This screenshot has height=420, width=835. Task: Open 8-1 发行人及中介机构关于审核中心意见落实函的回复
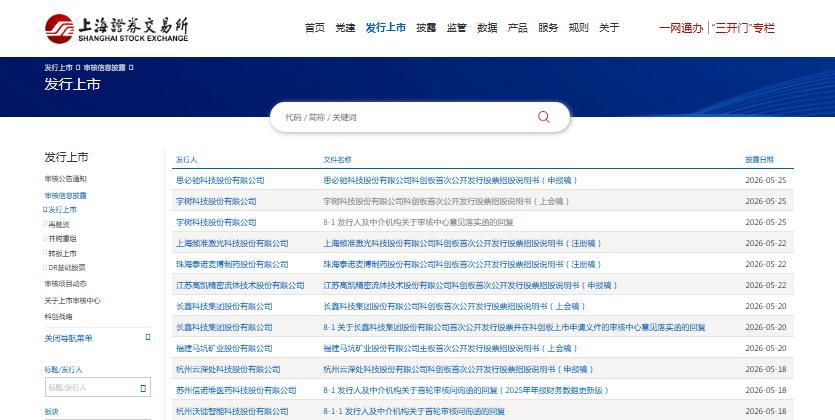point(418,223)
